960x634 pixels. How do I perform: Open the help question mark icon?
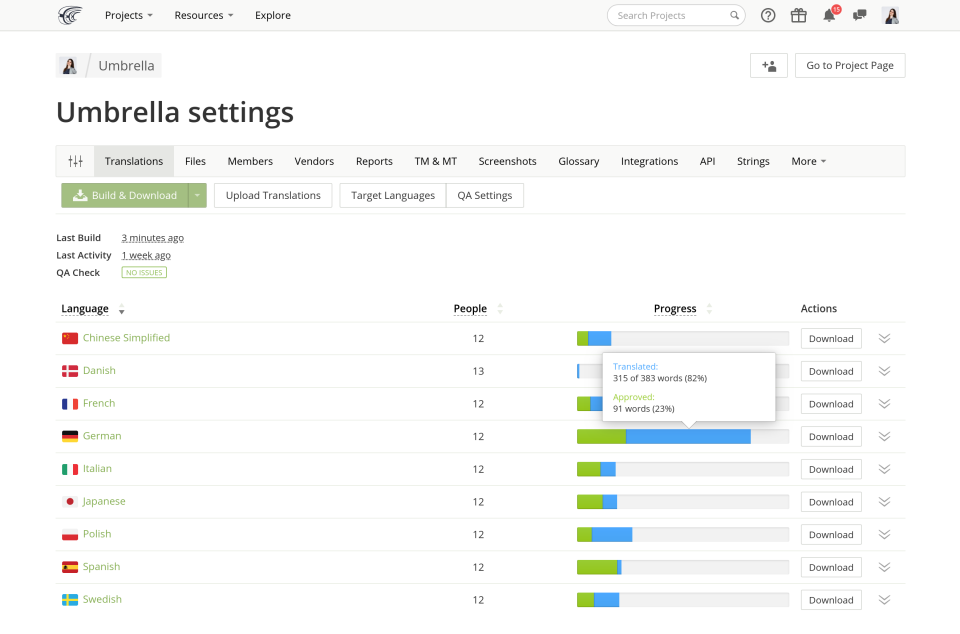[768, 15]
